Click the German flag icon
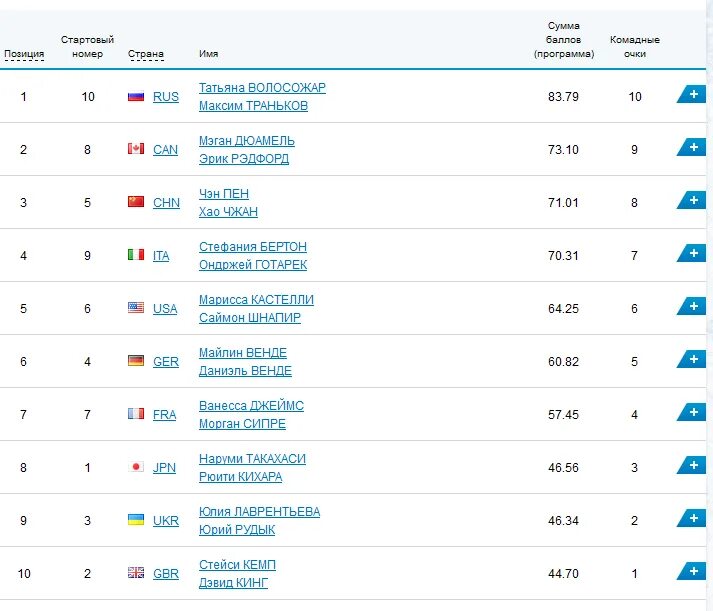 click(136, 361)
